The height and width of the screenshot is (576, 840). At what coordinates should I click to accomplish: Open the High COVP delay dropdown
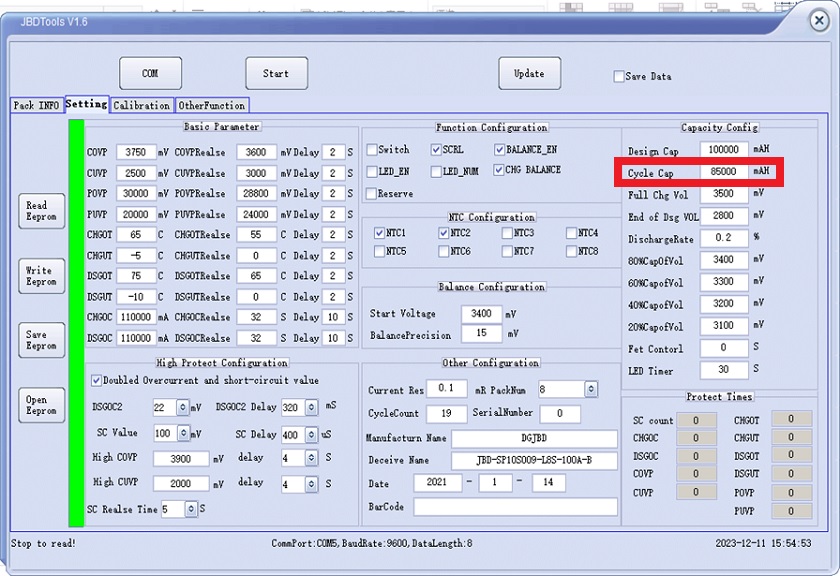[x=311, y=458]
